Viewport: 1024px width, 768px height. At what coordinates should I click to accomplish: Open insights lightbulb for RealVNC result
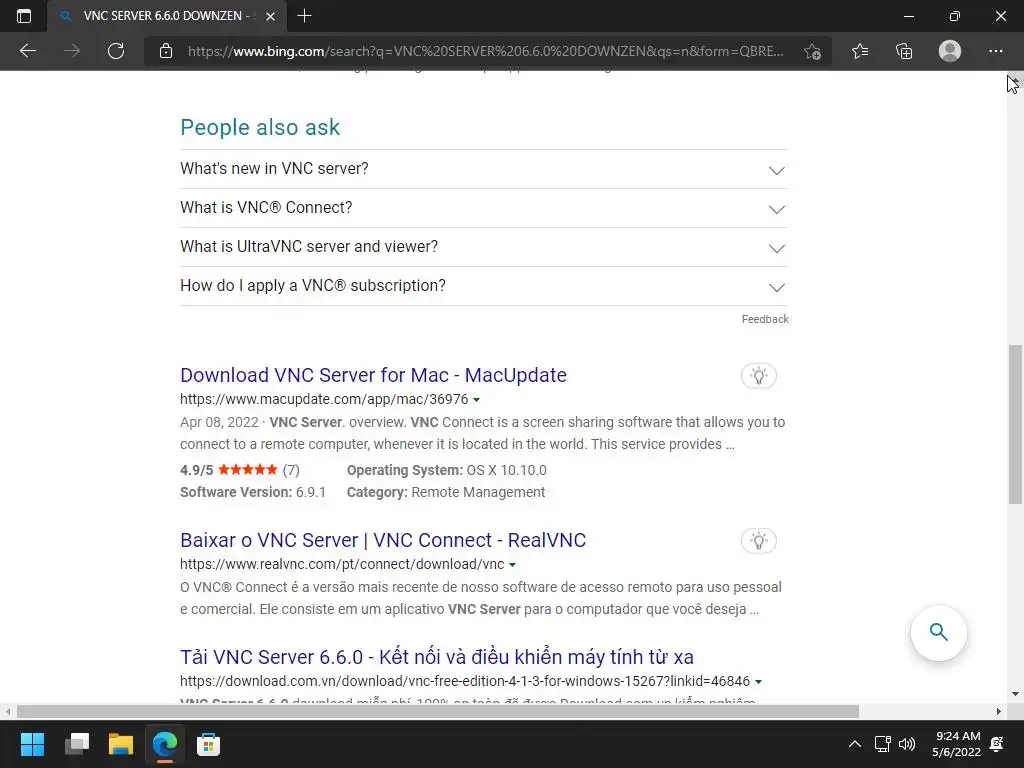[758, 541]
